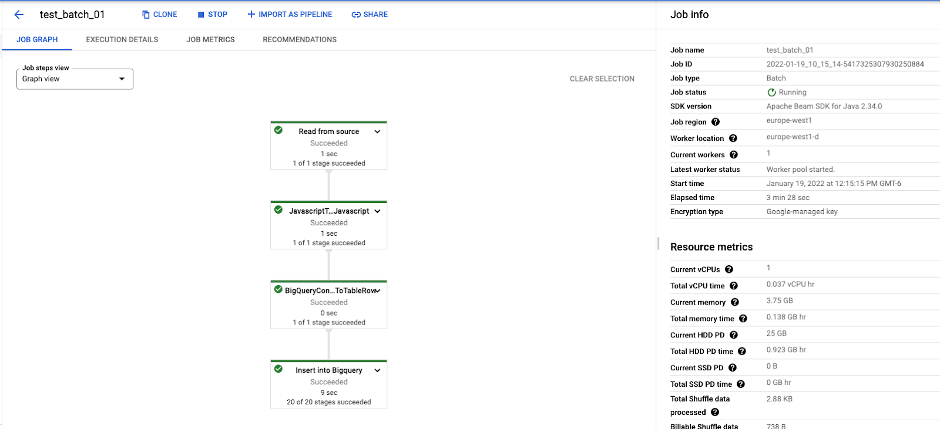Click Clear Selection
The height and width of the screenshot is (429, 941).
point(602,79)
